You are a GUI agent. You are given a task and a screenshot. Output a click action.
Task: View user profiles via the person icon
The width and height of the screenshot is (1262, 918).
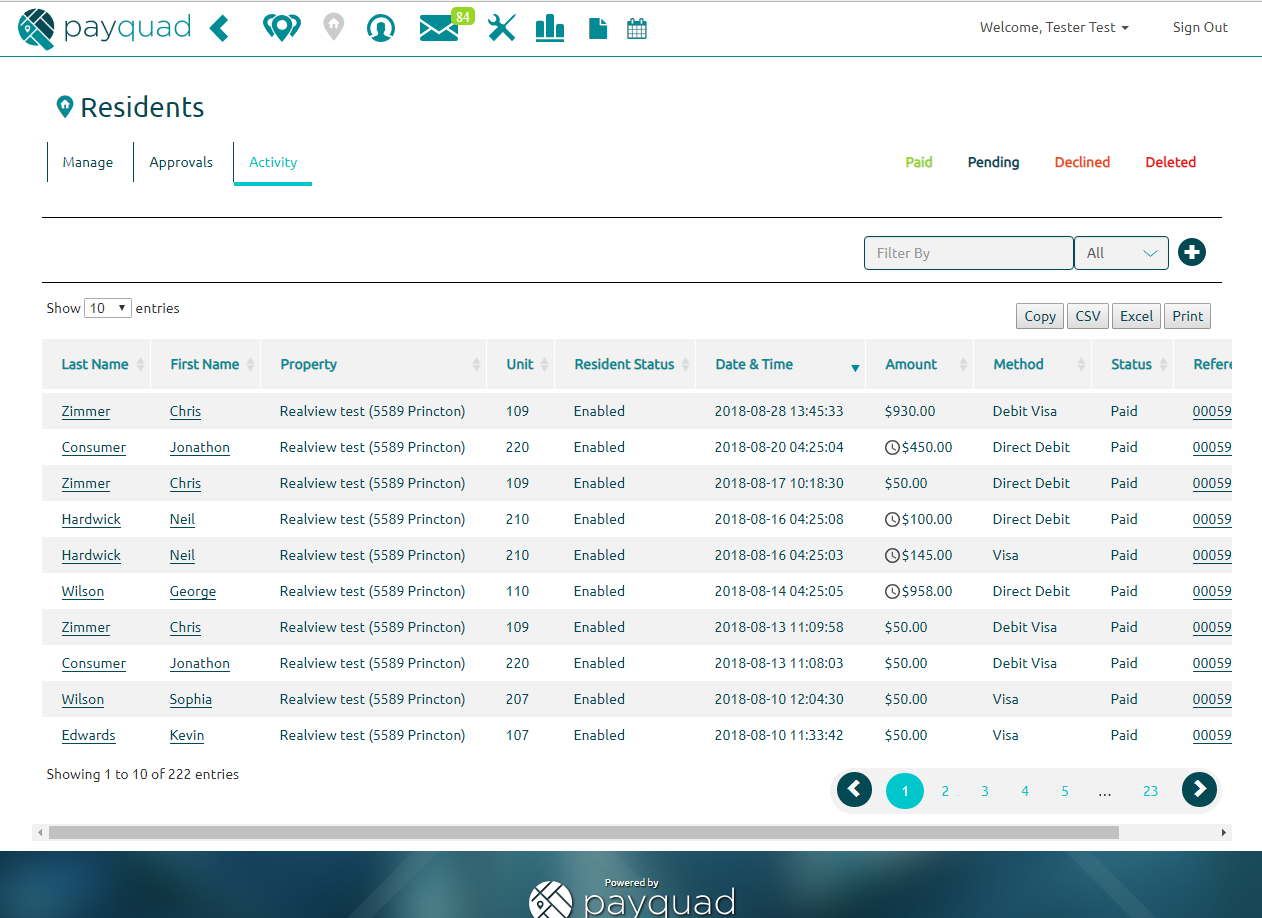(381, 28)
